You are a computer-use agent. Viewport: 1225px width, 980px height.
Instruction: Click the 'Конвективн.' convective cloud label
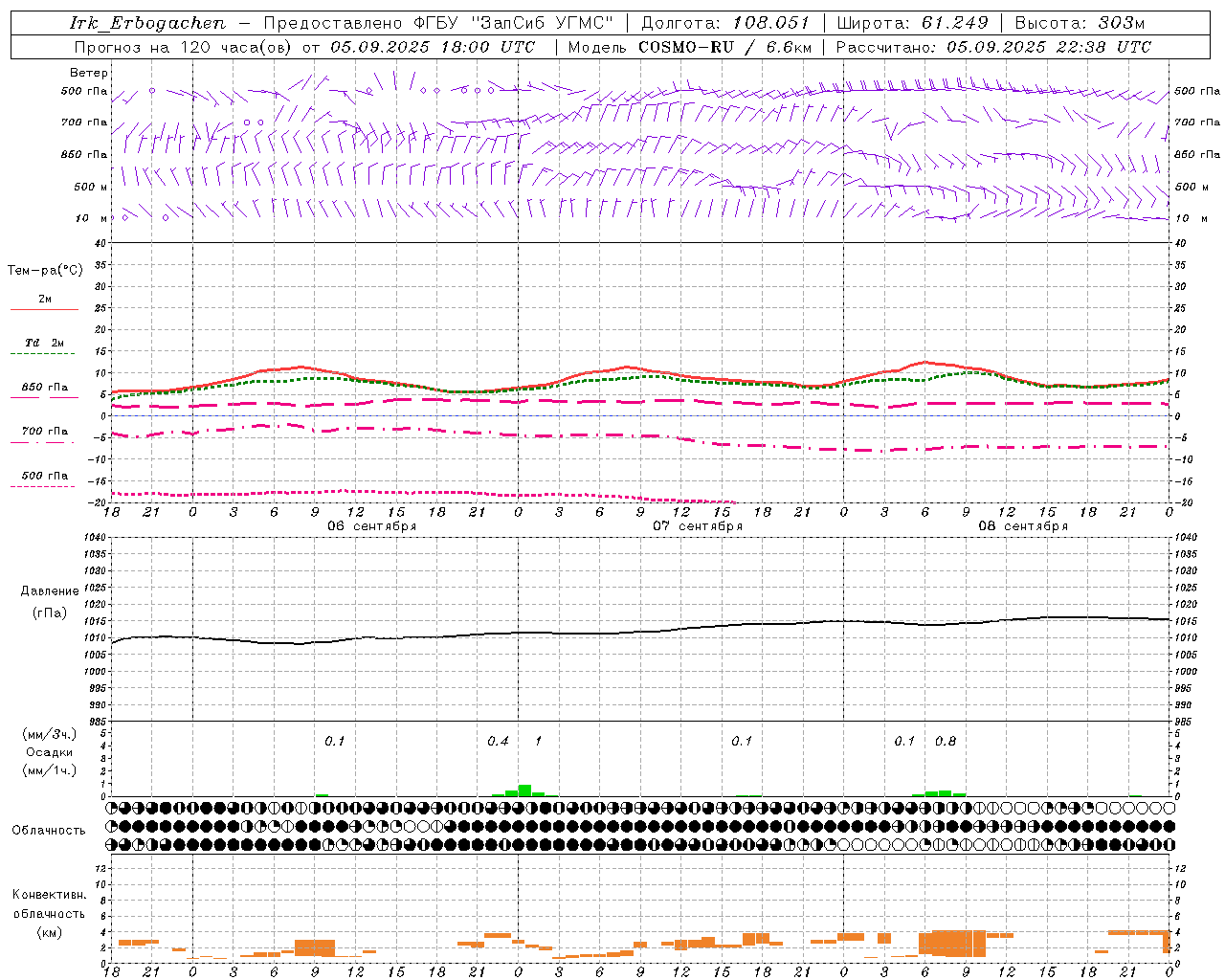pos(49,895)
